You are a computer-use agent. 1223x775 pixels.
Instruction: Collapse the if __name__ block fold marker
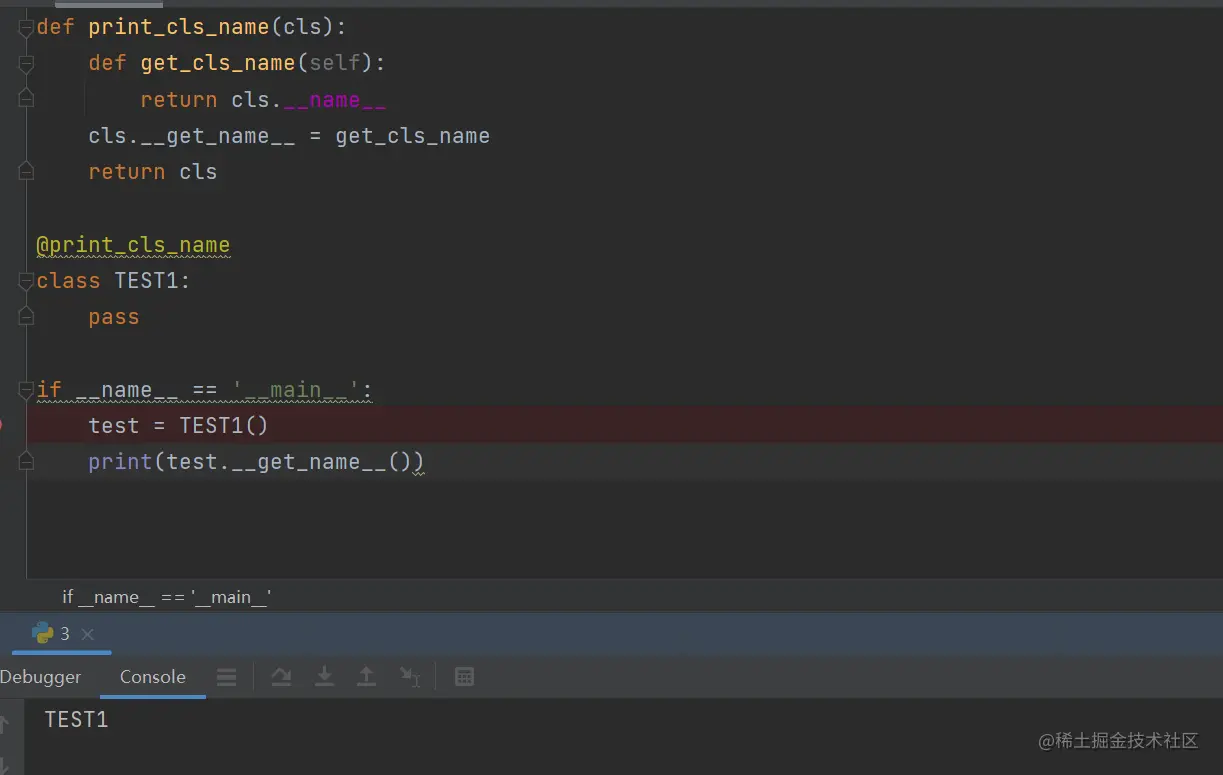[x=26, y=389]
